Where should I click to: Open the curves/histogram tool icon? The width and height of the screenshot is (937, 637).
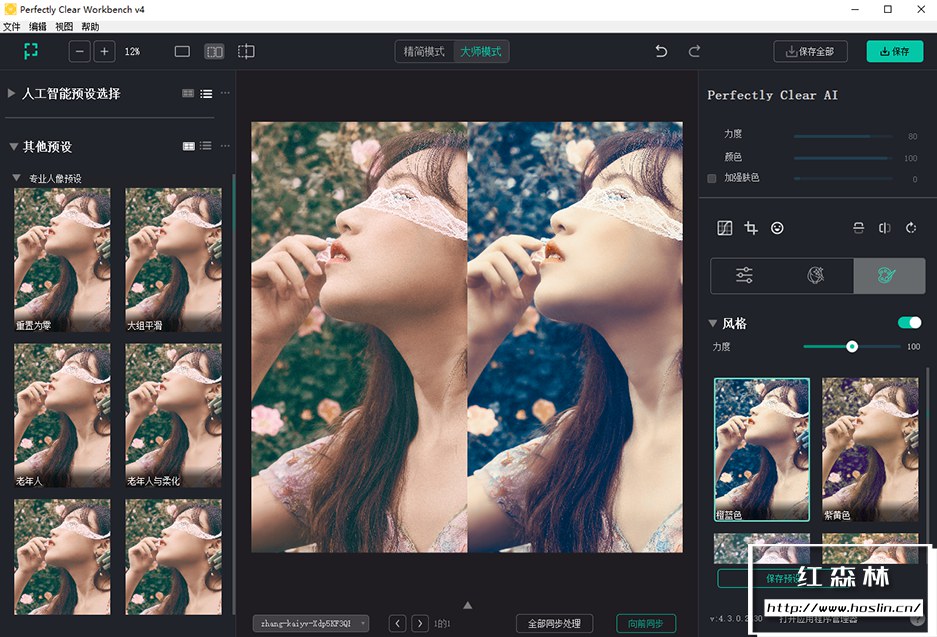click(724, 228)
